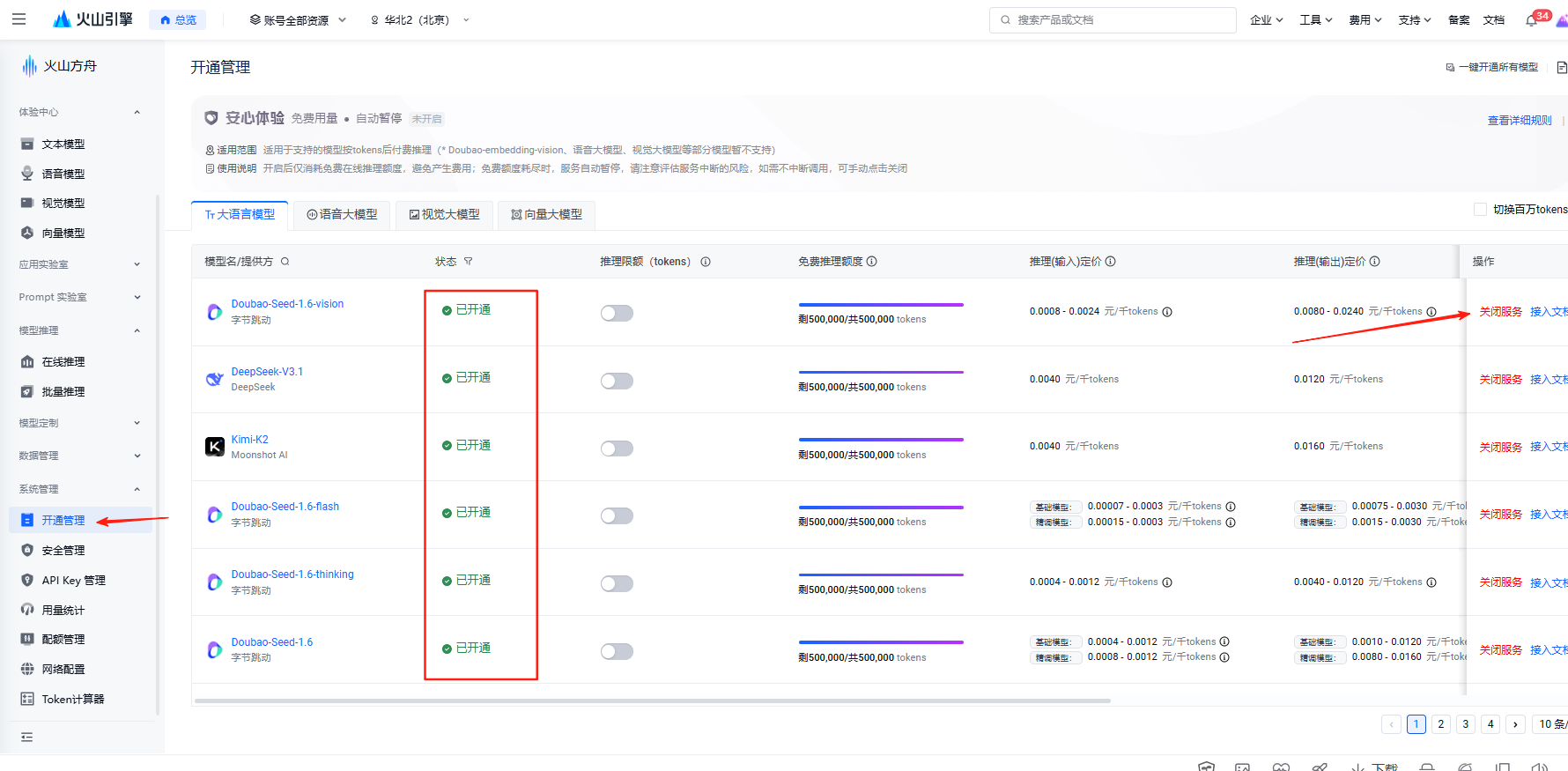The height and width of the screenshot is (771, 1568).
Task: Click the 网络配置 globe icon
Action: click(27, 669)
